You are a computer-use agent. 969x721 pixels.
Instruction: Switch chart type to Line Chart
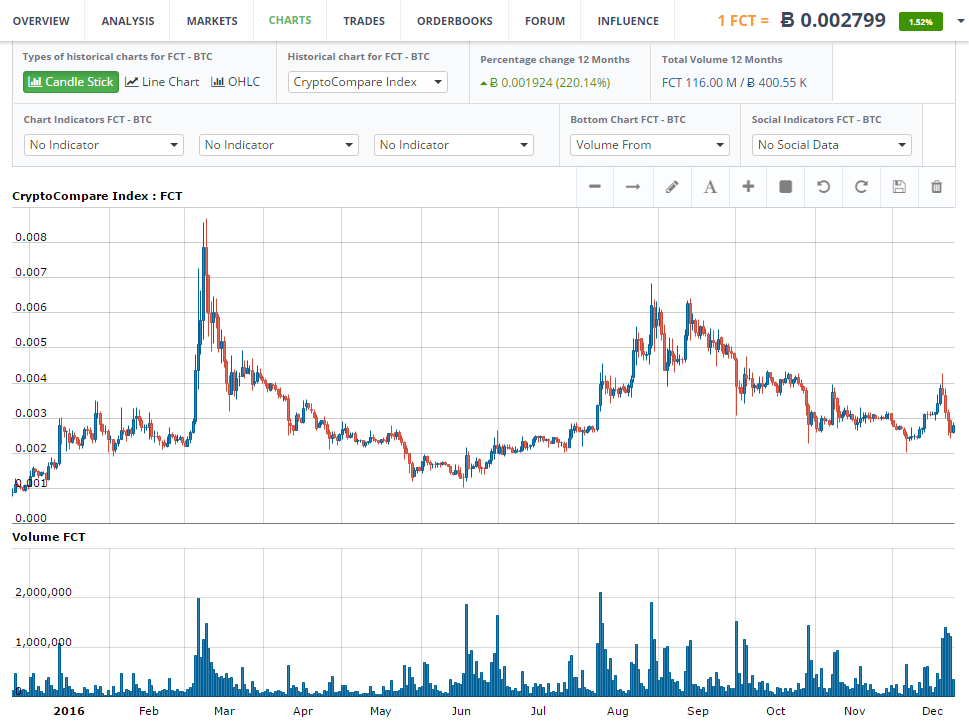point(162,82)
